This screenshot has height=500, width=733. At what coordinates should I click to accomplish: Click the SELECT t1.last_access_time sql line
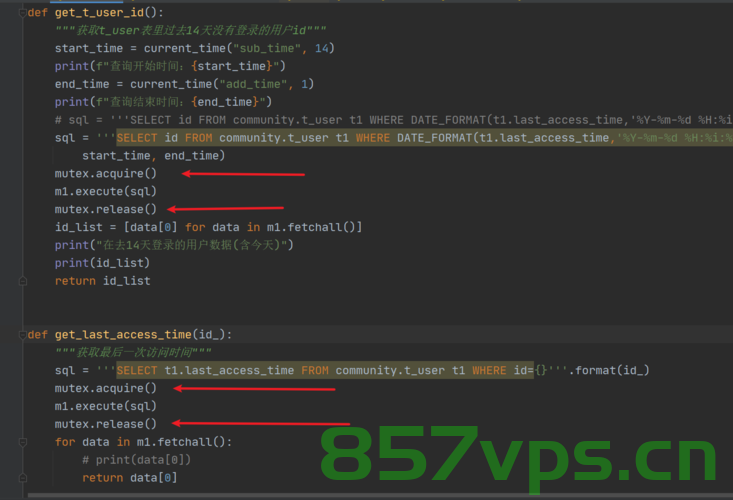tap(352, 371)
